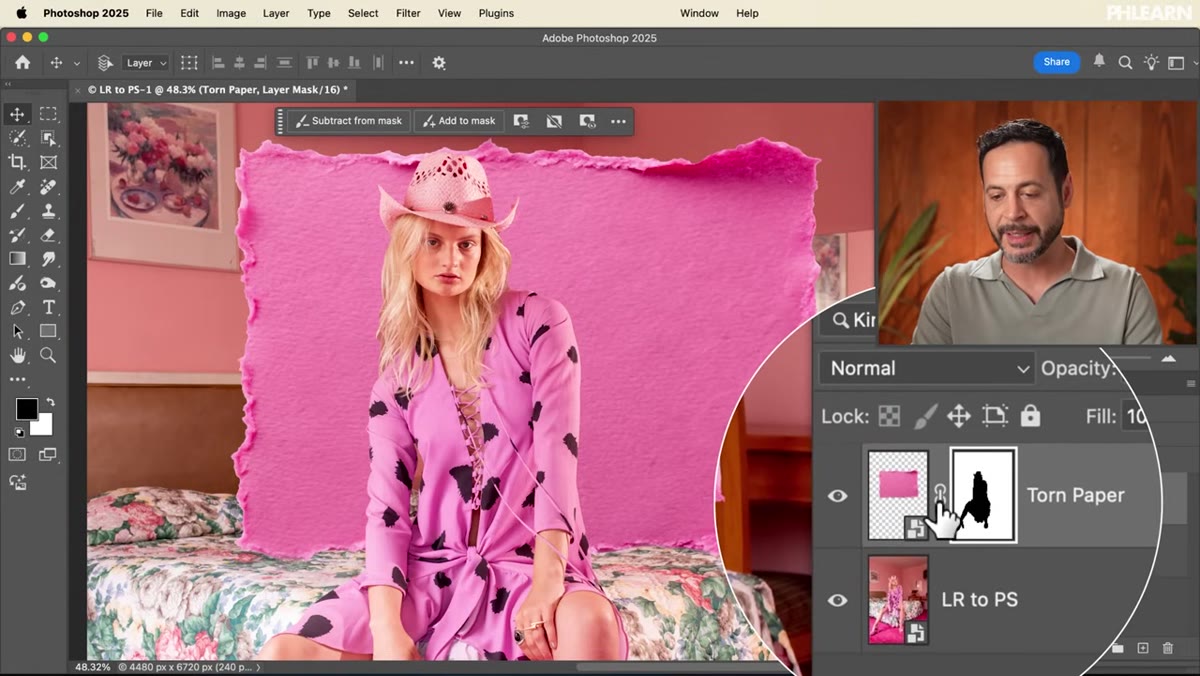Open the Layer auto-select dropdown

[146, 62]
